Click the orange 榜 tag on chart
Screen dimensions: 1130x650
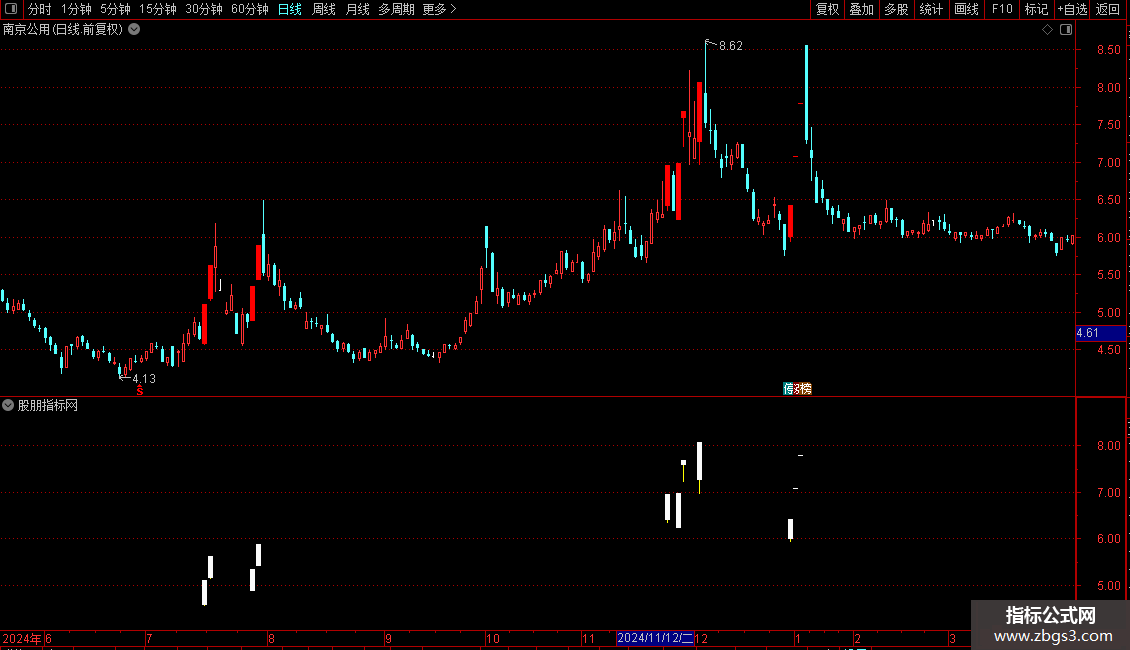click(x=806, y=388)
